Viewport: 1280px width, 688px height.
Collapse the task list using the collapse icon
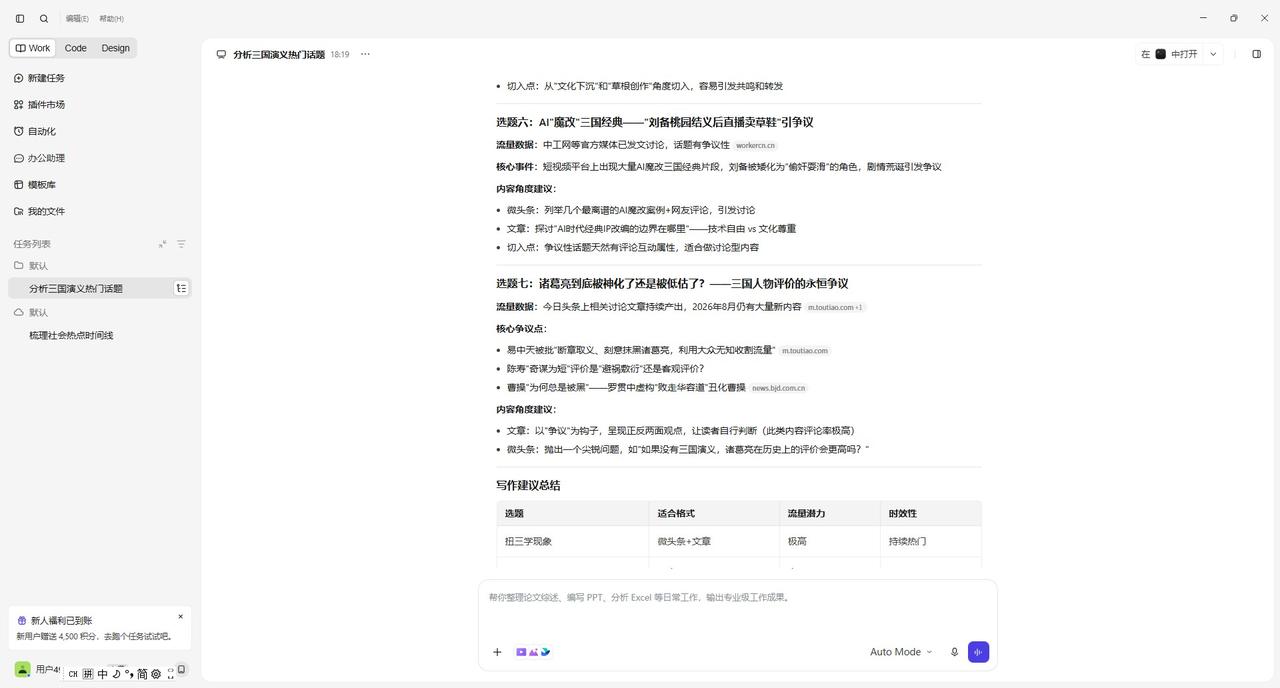pos(163,244)
